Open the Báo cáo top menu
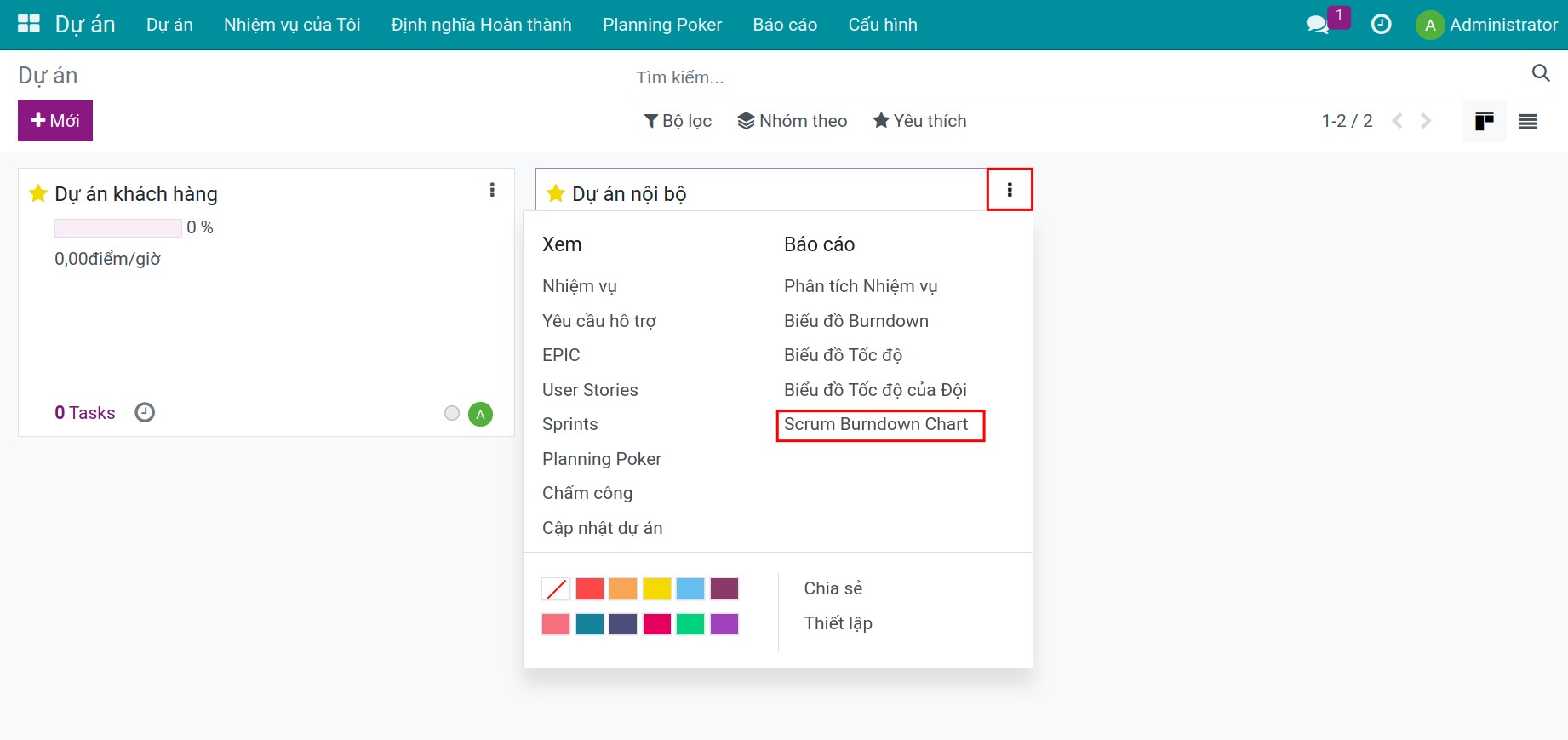The width and height of the screenshot is (1568, 740). point(785,25)
